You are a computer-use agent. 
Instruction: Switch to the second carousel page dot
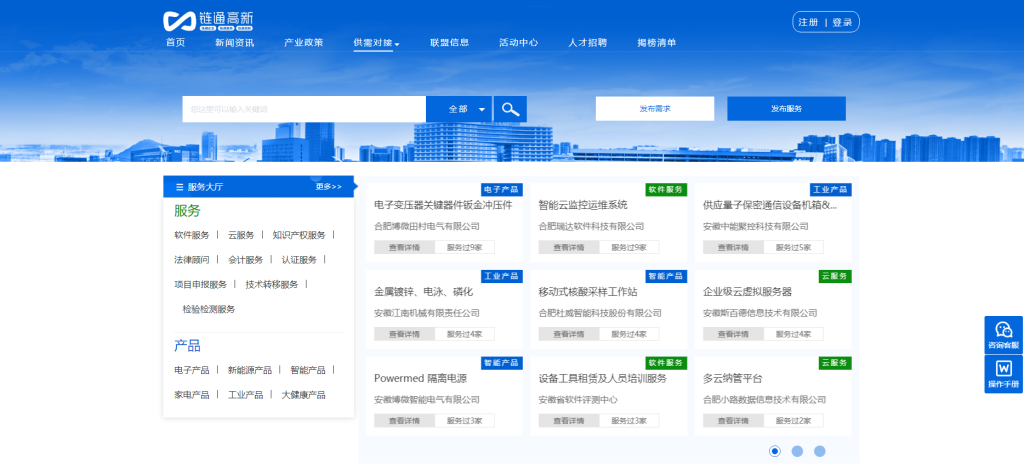[797, 451]
